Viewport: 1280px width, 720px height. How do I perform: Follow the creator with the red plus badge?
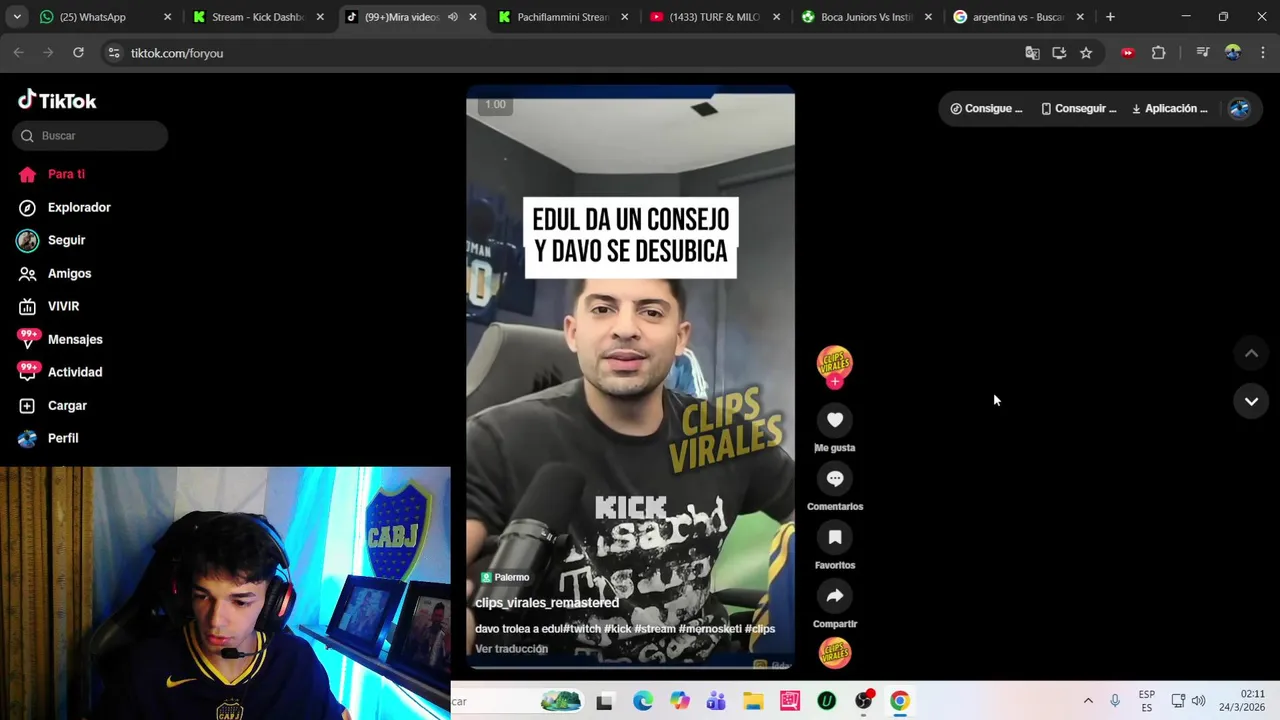click(x=835, y=381)
